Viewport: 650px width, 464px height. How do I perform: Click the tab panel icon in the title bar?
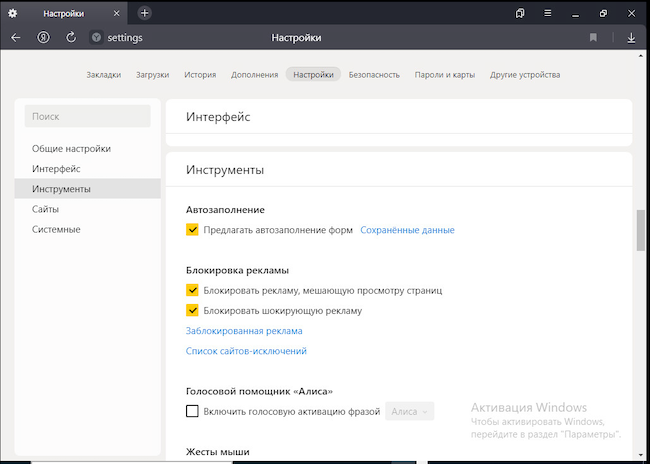coord(521,13)
